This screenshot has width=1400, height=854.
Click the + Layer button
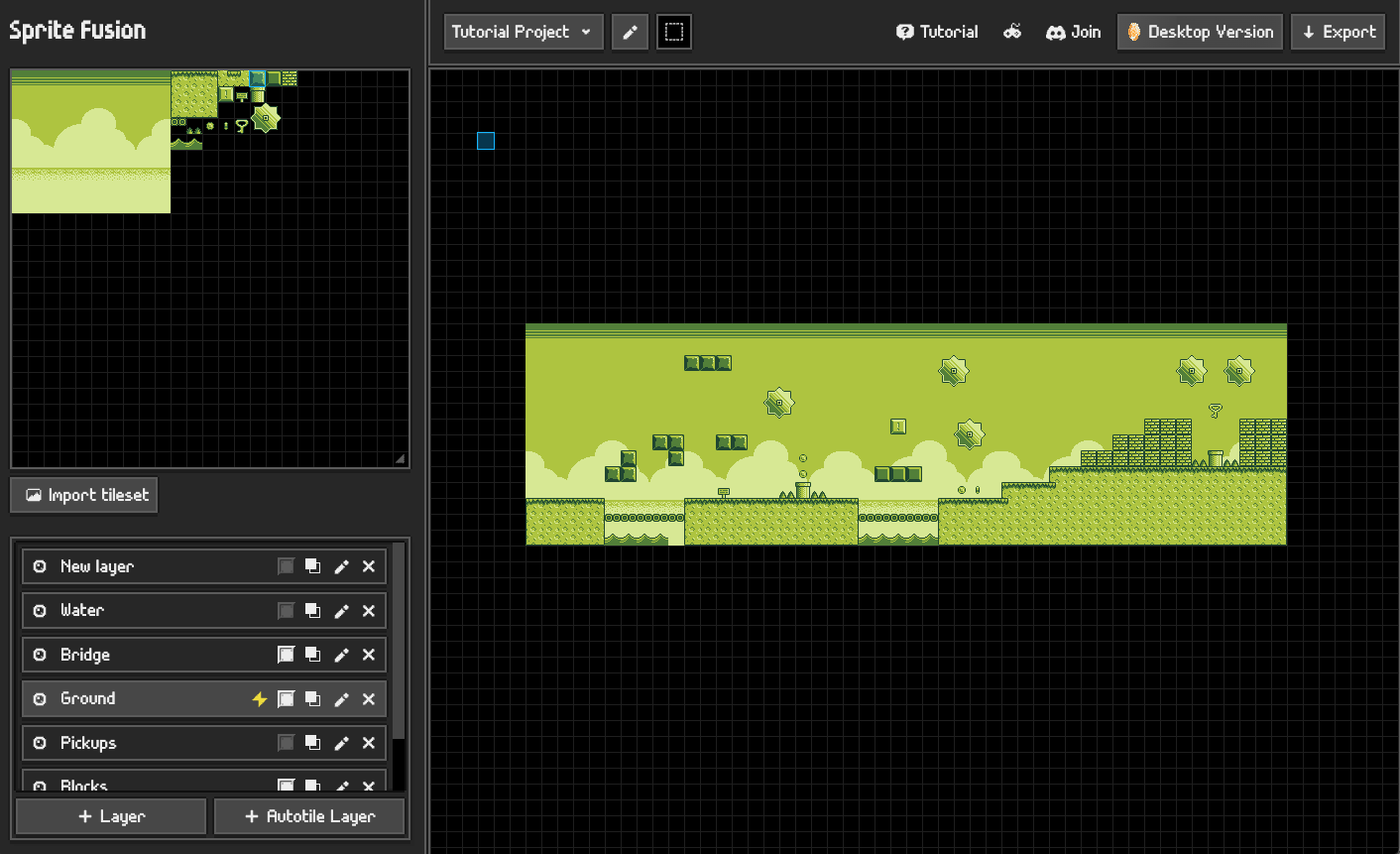[110, 815]
